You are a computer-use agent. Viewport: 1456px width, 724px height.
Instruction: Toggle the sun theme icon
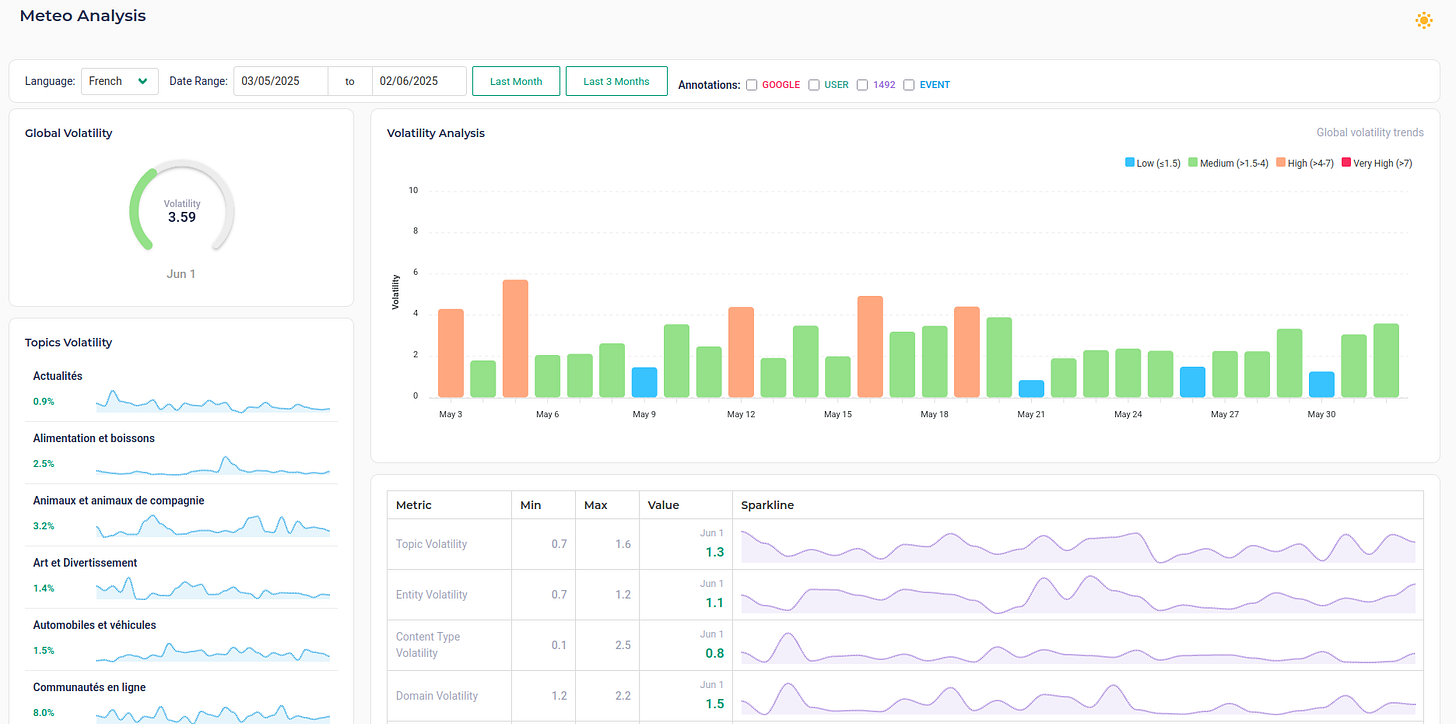1424,20
